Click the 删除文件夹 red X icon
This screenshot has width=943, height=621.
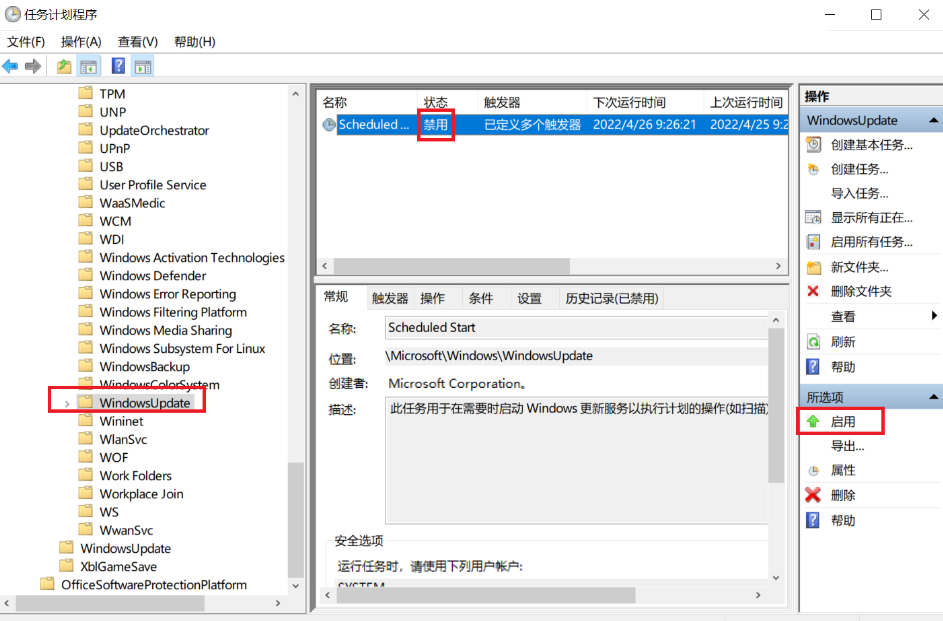[x=814, y=291]
